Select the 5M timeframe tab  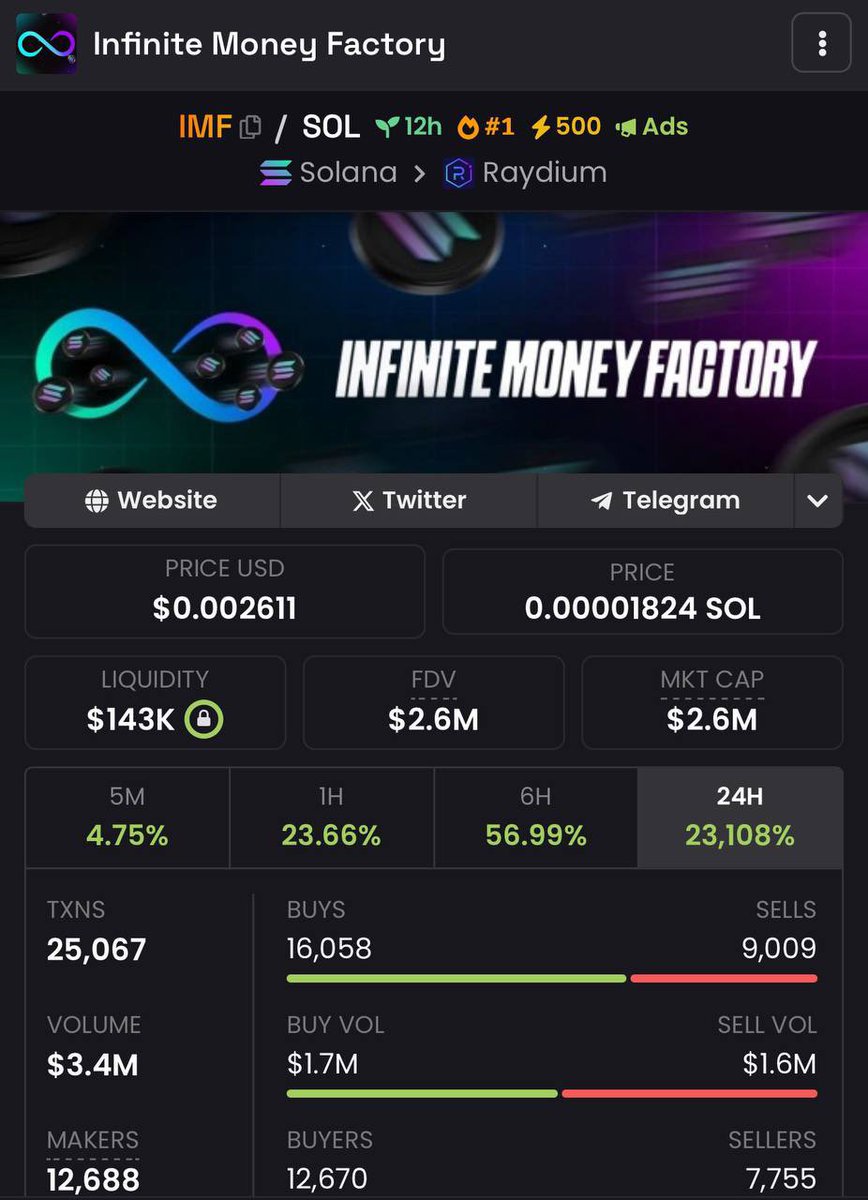coord(127,817)
